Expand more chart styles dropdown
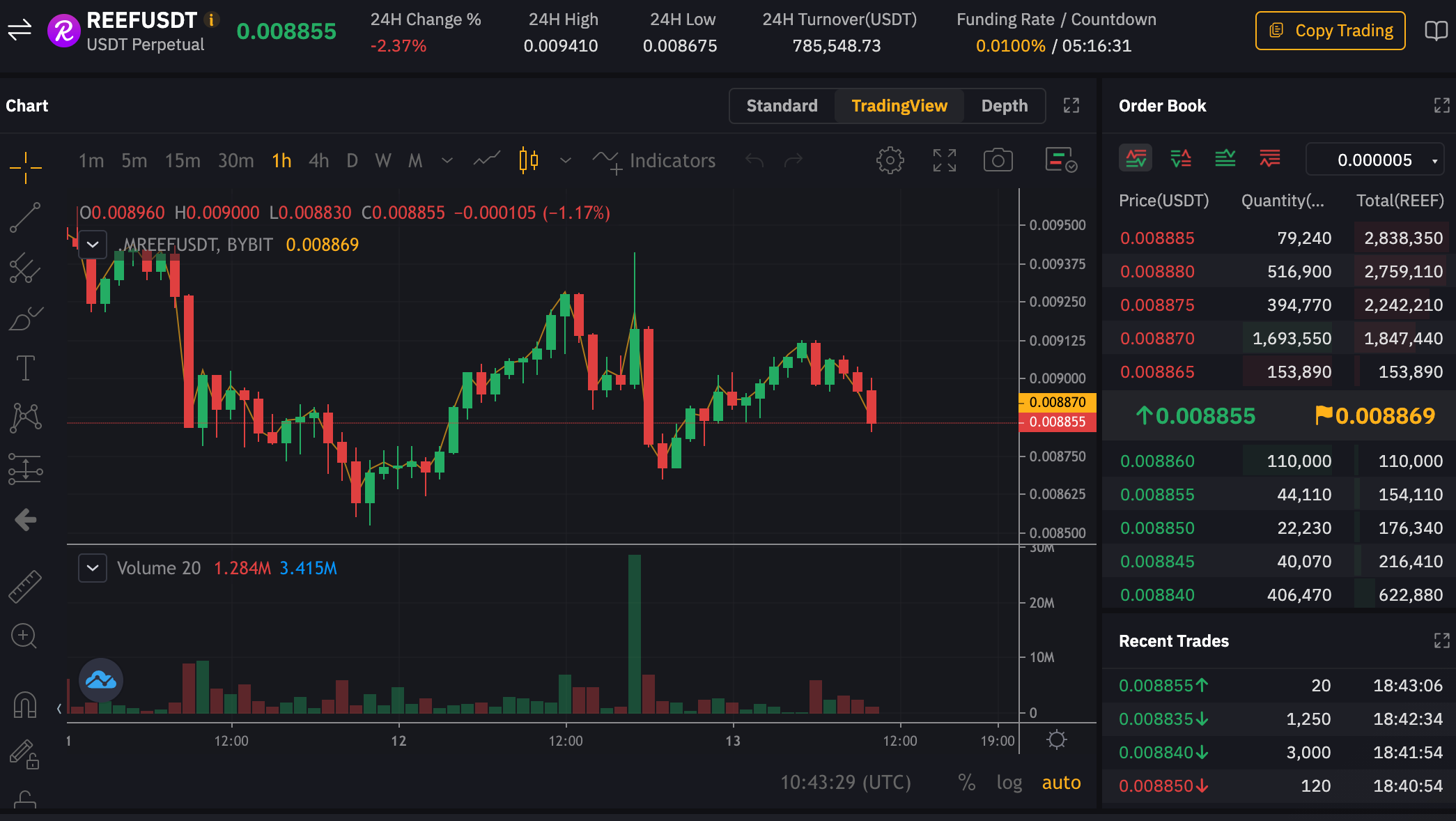The width and height of the screenshot is (1456, 821). point(566,161)
